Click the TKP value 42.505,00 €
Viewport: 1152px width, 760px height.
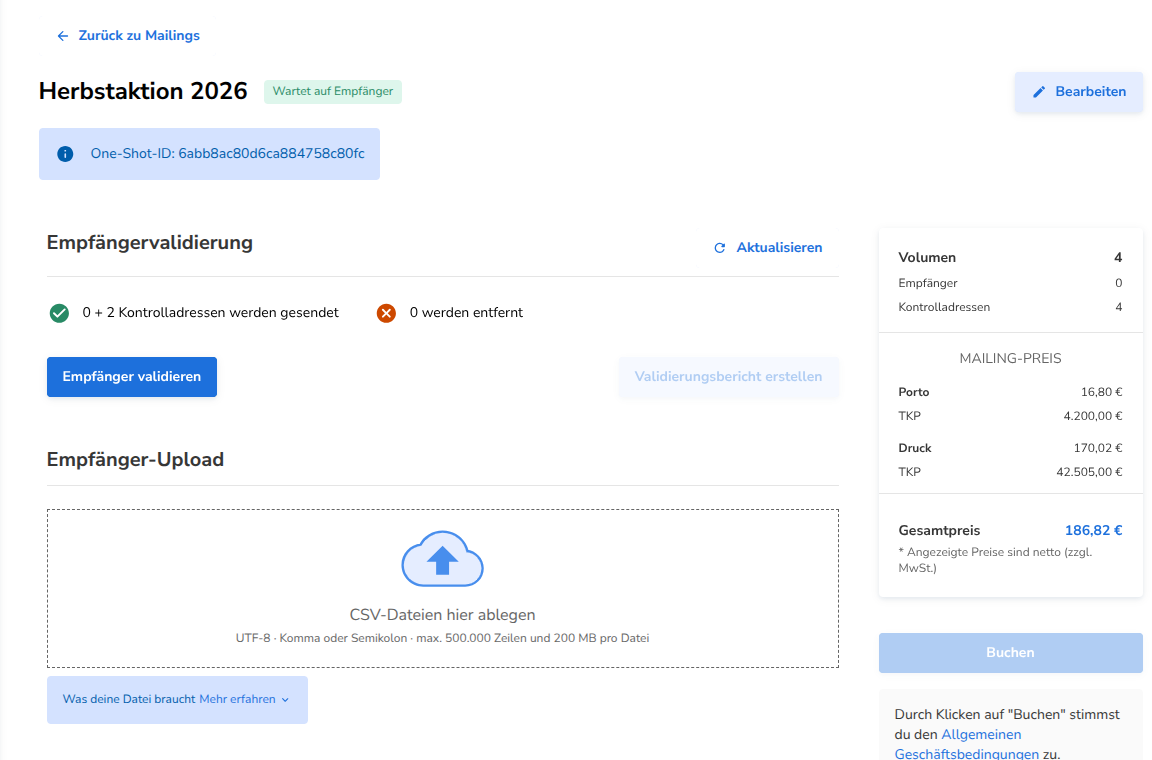[x=1089, y=472]
